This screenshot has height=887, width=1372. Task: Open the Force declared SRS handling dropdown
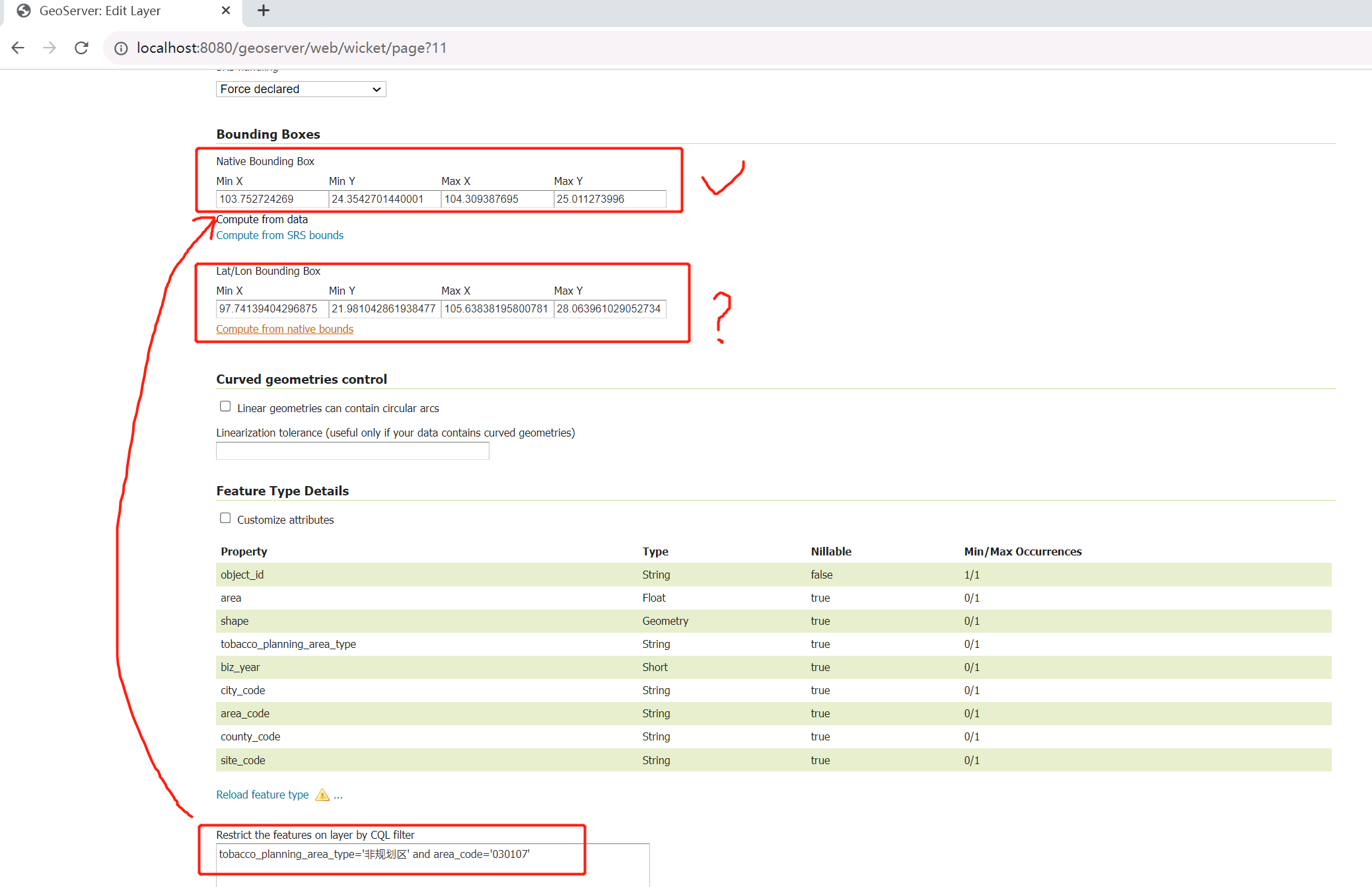301,89
